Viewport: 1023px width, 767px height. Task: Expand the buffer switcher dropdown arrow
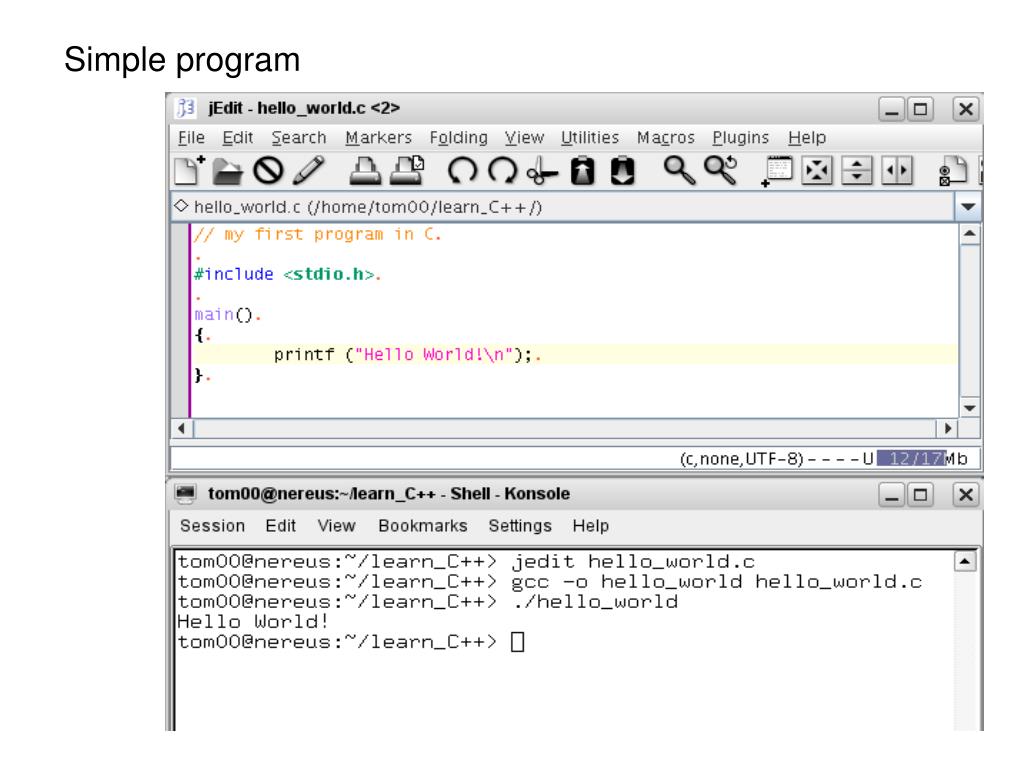968,207
